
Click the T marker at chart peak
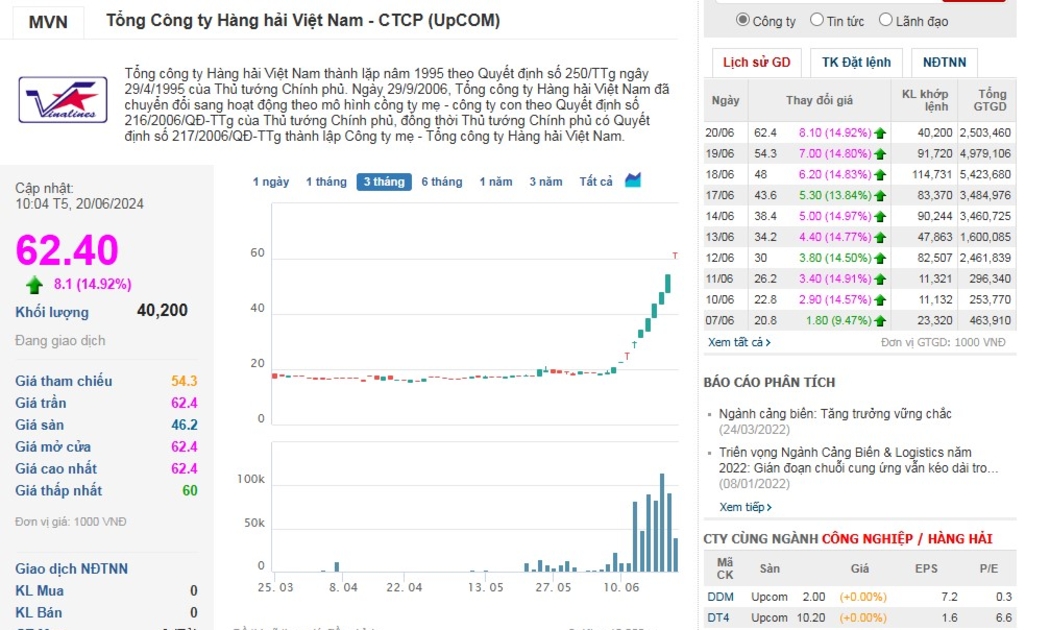pyautogui.click(x=675, y=257)
